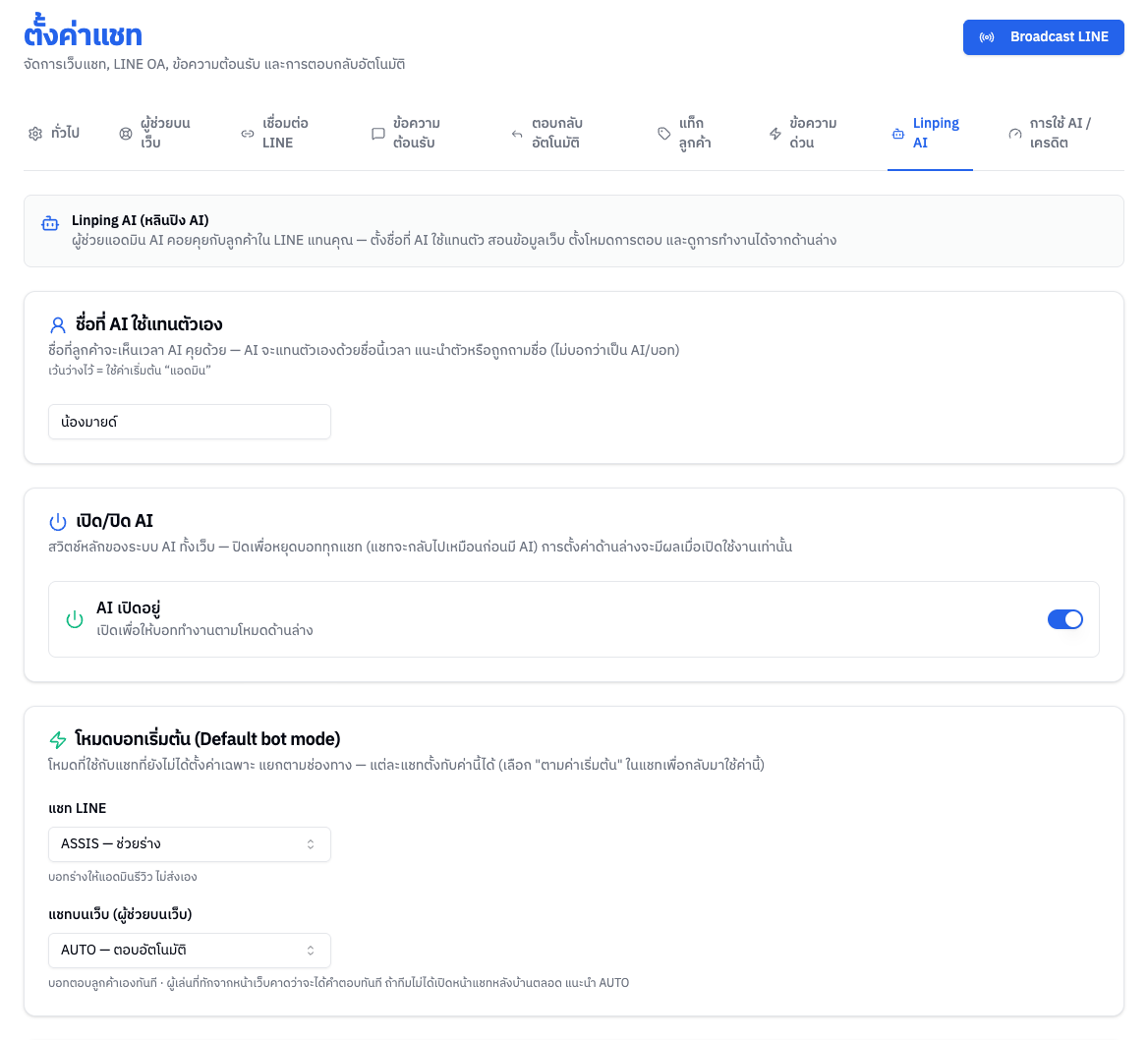
Task: Switch to the ผู้ช่วยบนเว็บ tab
Action: pos(154,134)
